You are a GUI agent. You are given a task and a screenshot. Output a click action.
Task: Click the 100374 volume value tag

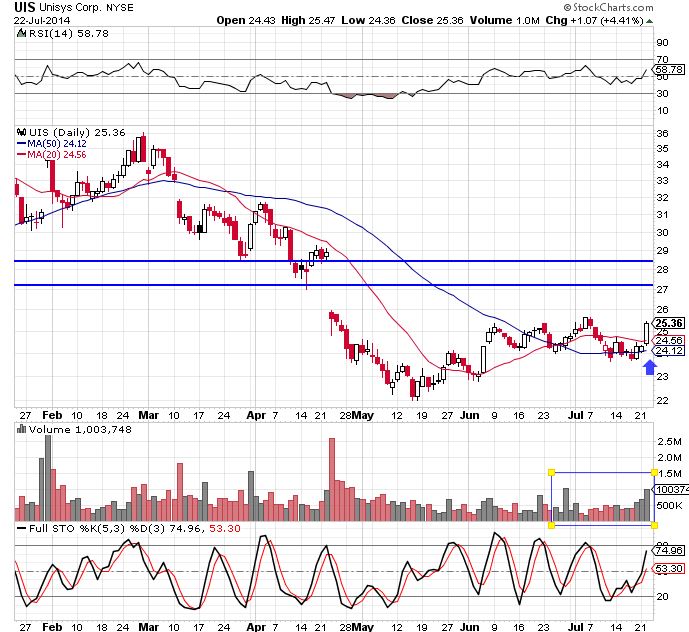coord(672,489)
